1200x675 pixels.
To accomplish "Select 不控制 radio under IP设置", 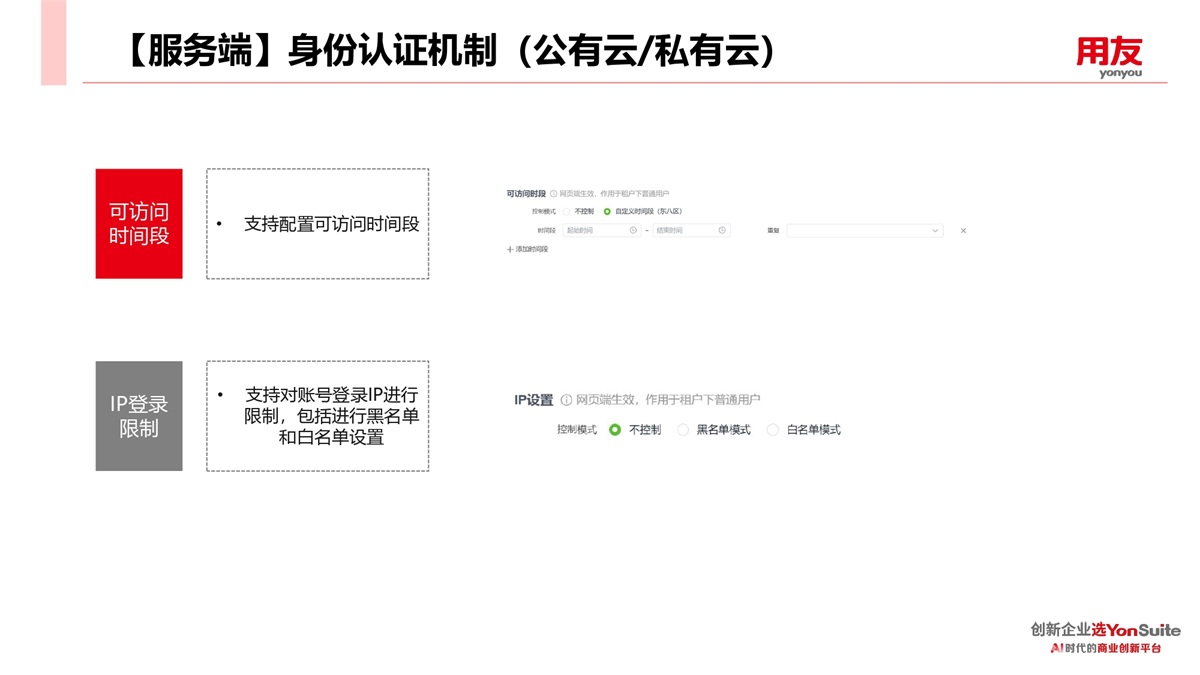I will [615, 430].
